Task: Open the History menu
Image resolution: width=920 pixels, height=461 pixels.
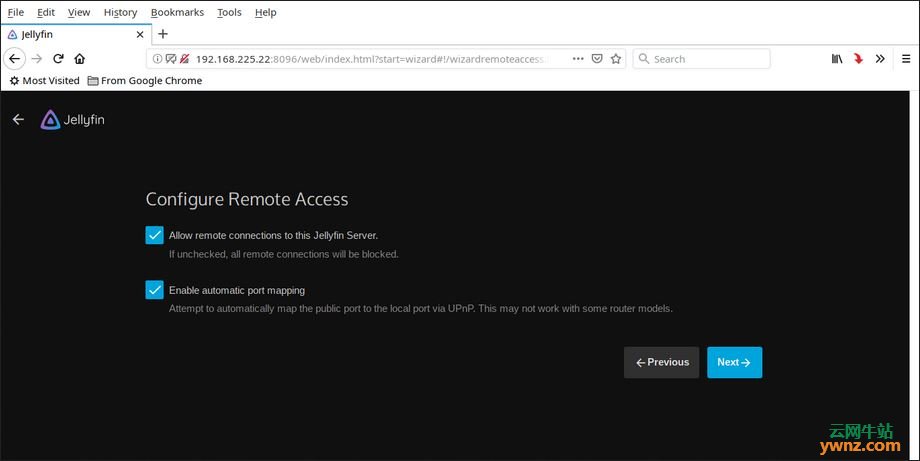Action: coord(120,12)
